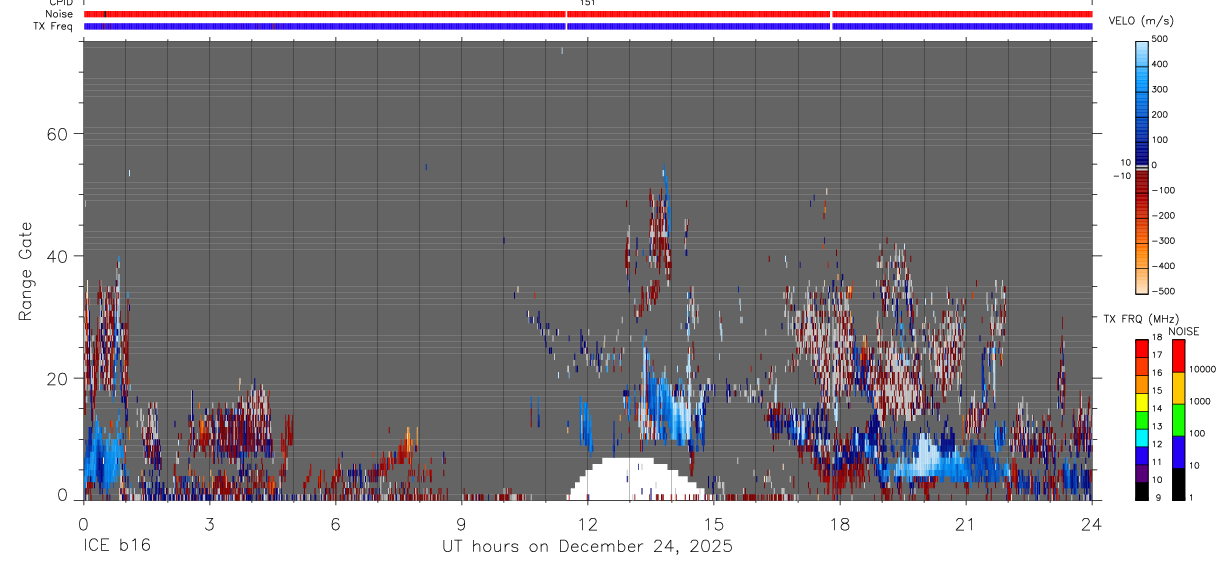Click the NOISE legend title
Screen dimensions: 1228x567
[1184, 331]
